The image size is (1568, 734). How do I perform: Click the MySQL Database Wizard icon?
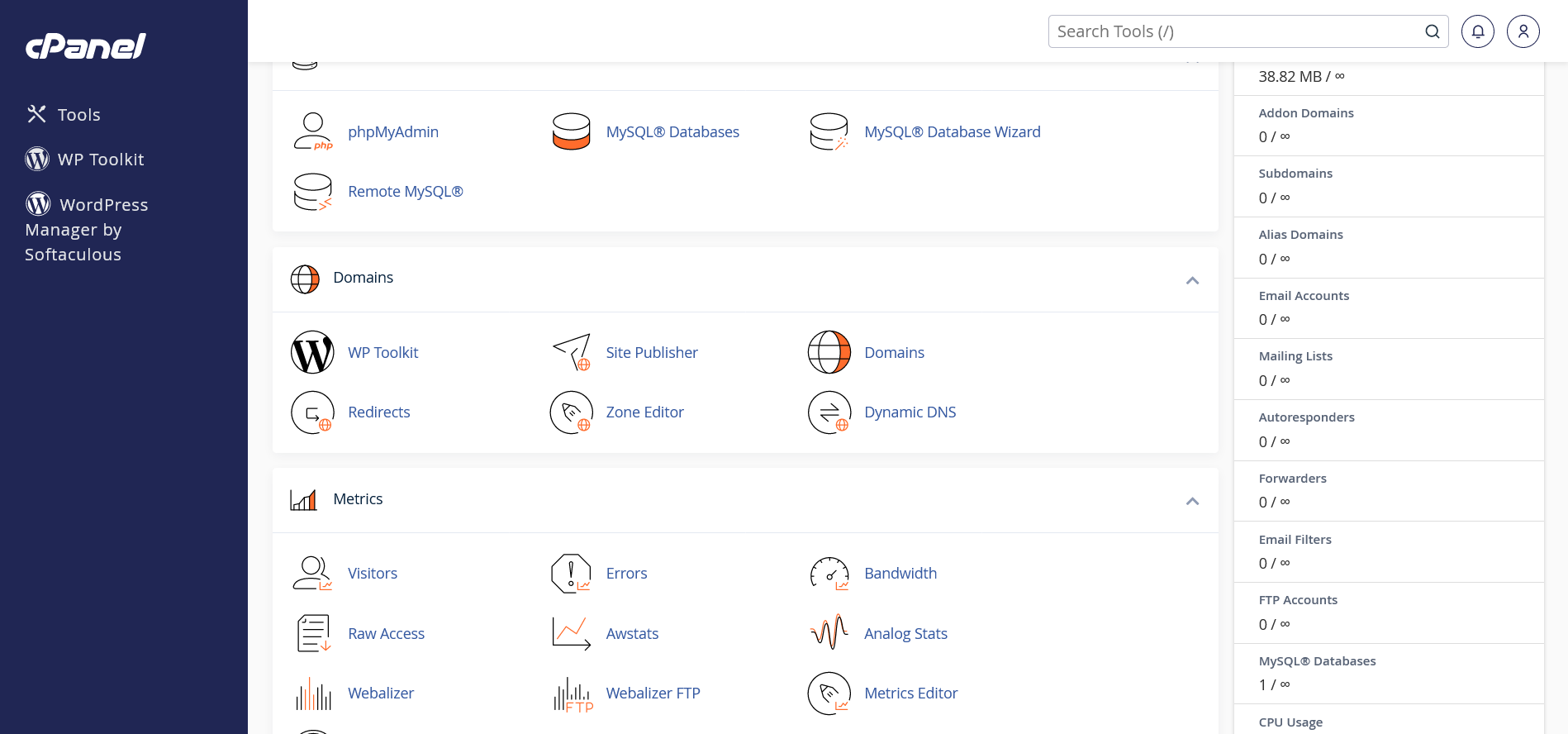[x=829, y=131]
